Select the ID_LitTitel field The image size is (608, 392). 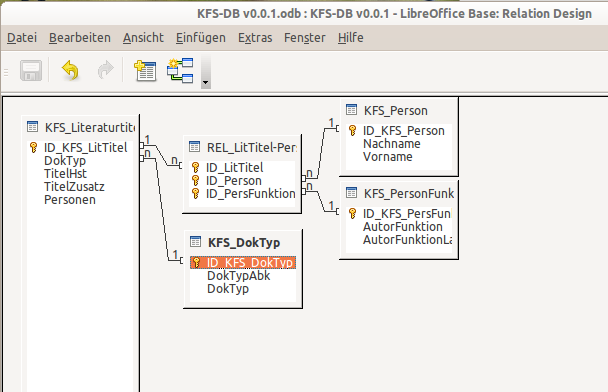(234, 168)
